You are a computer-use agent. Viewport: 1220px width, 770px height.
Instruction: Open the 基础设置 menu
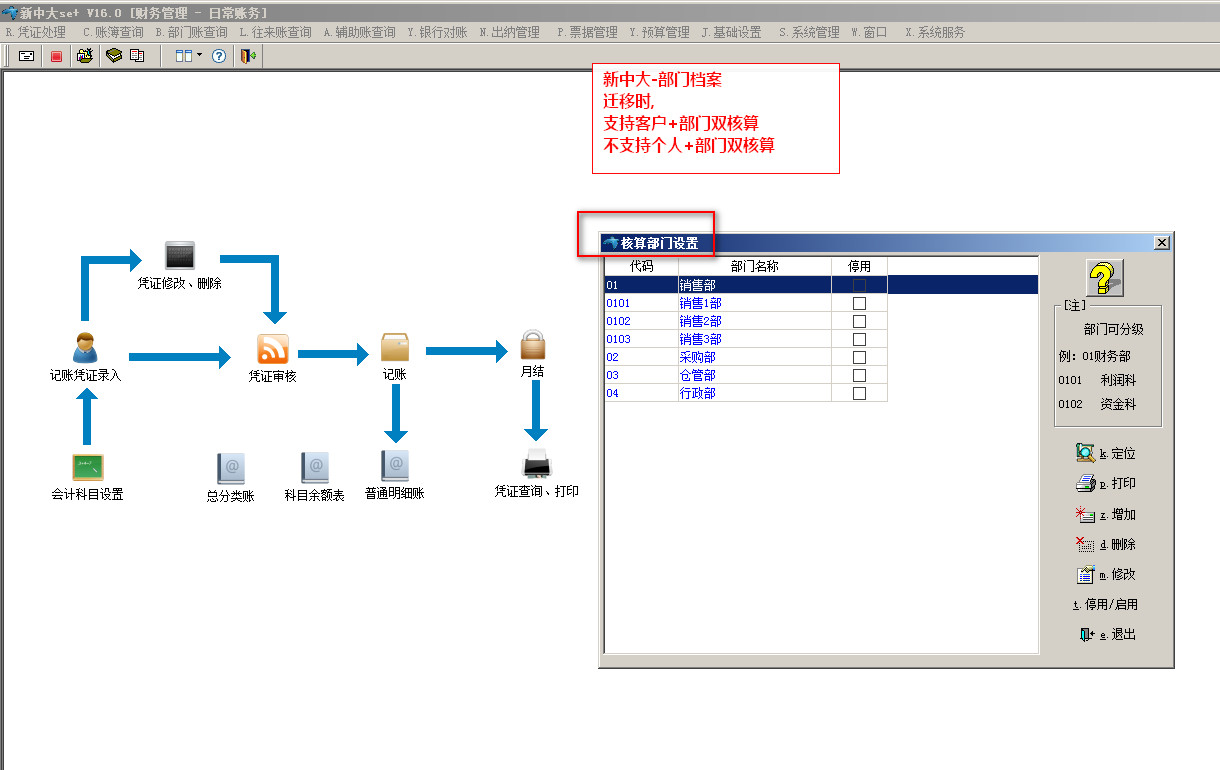(x=731, y=32)
